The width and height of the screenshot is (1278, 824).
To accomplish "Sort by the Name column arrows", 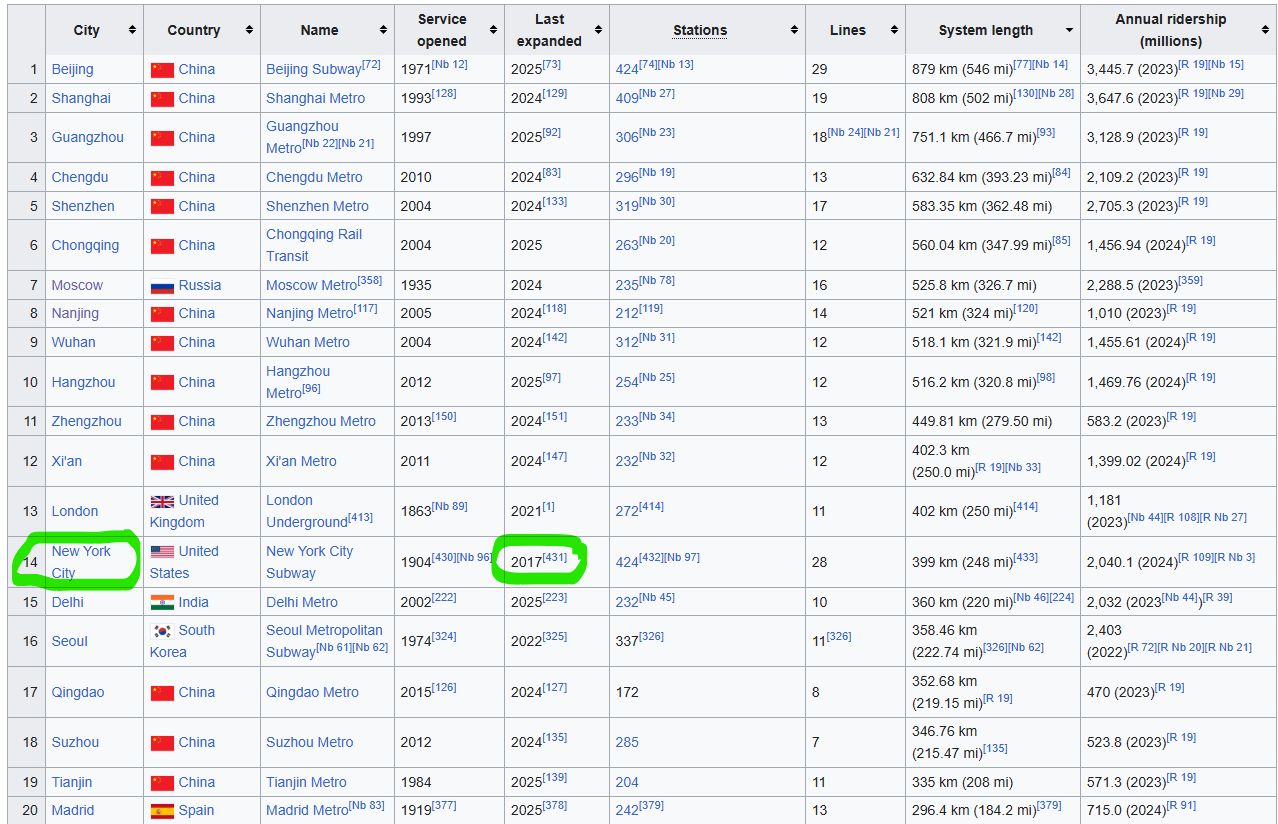I will point(383,30).
